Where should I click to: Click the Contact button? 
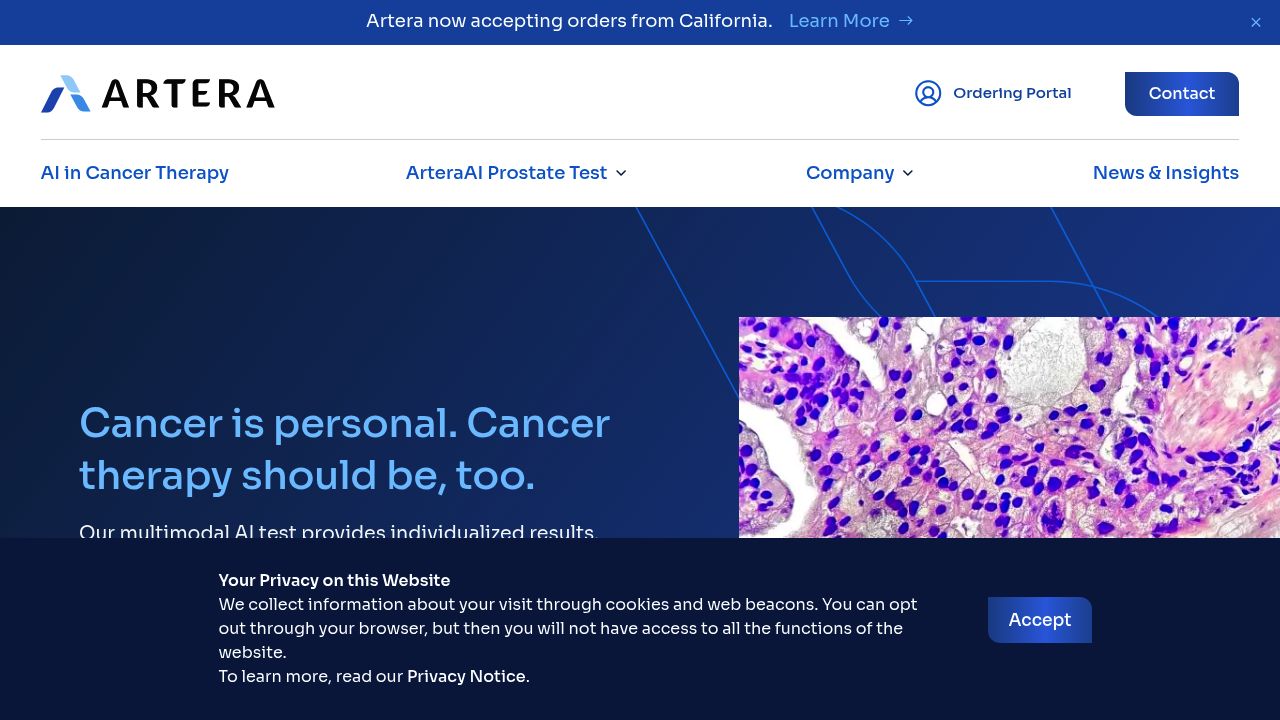click(x=1182, y=94)
